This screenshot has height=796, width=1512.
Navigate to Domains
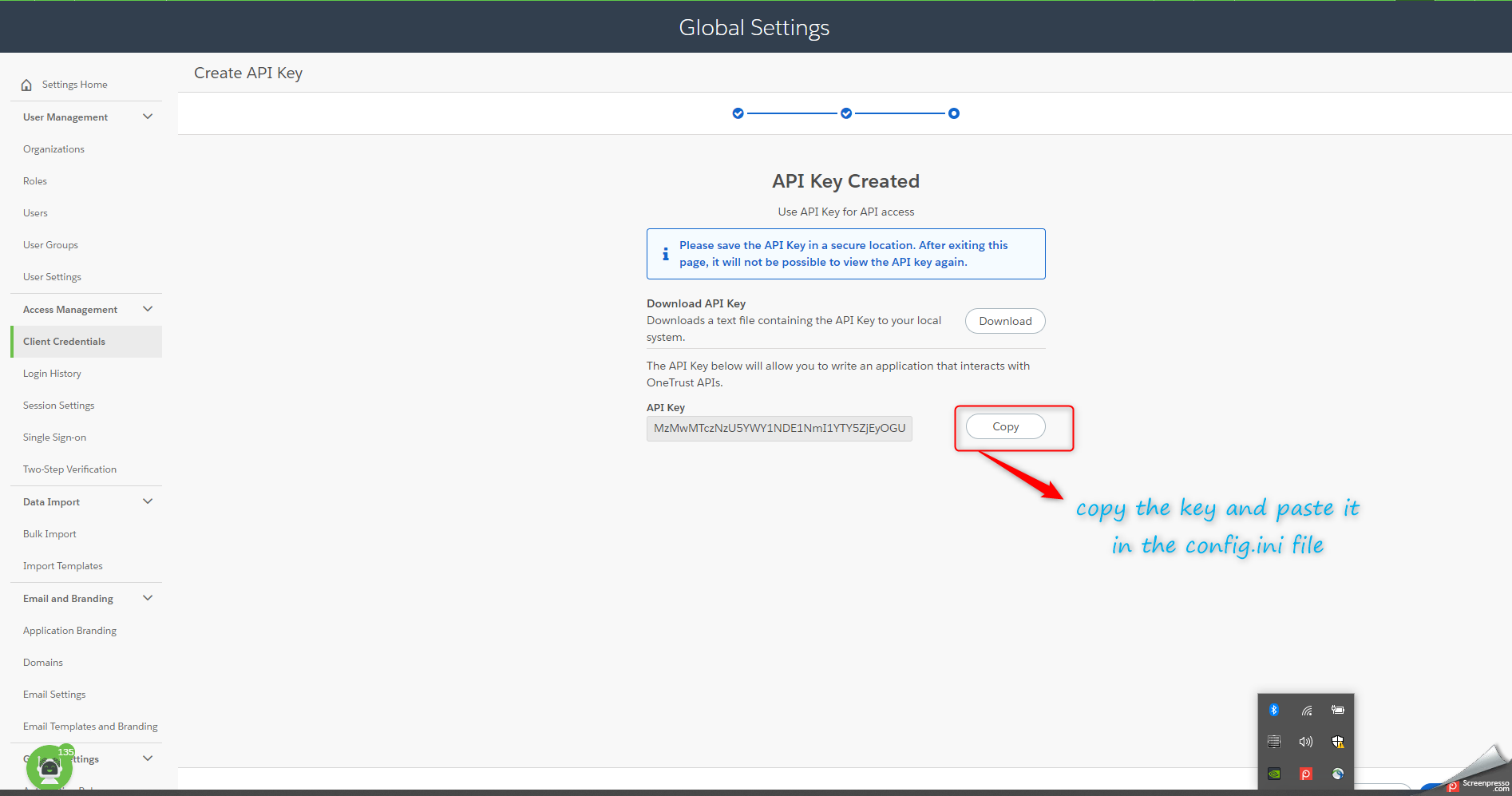click(x=43, y=663)
